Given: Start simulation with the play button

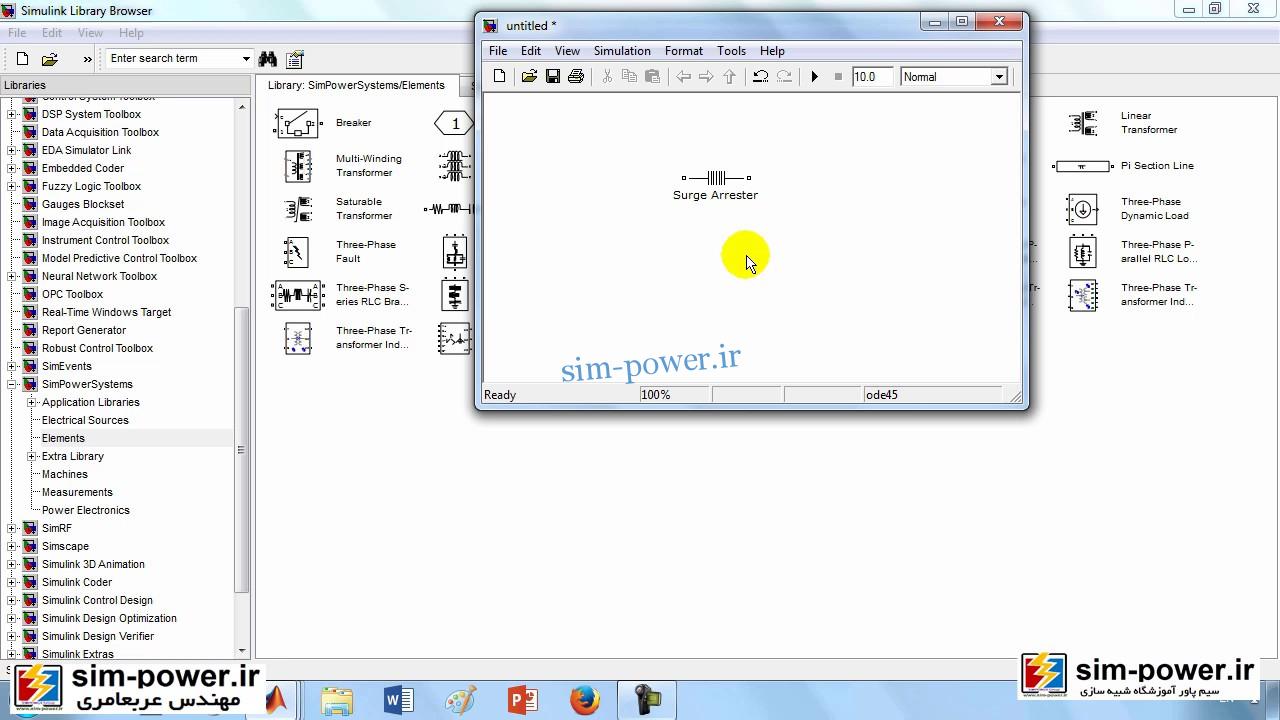Looking at the screenshot, I should (x=814, y=77).
